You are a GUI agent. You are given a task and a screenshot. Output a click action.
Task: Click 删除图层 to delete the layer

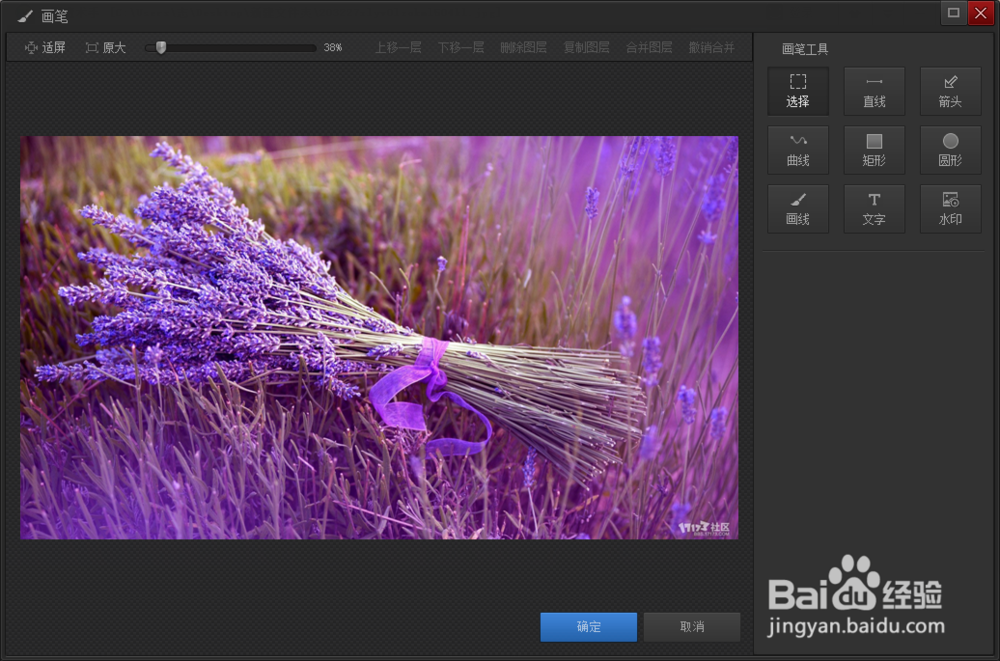[x=523, y=47]
